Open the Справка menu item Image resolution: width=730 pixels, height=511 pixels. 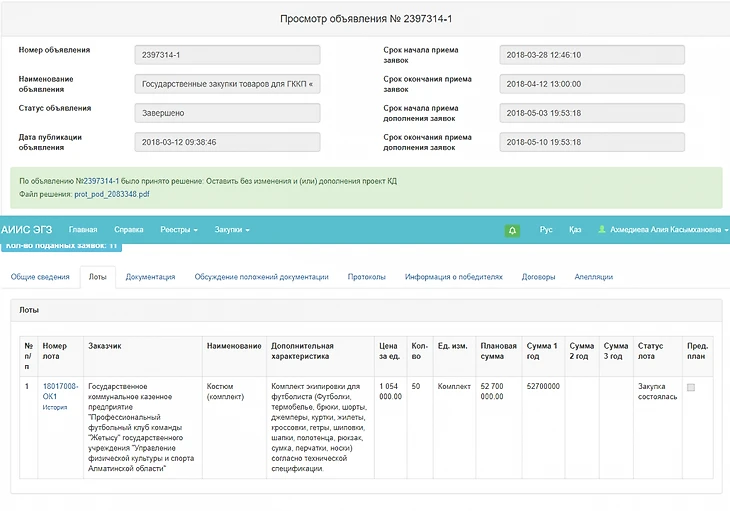129,230
